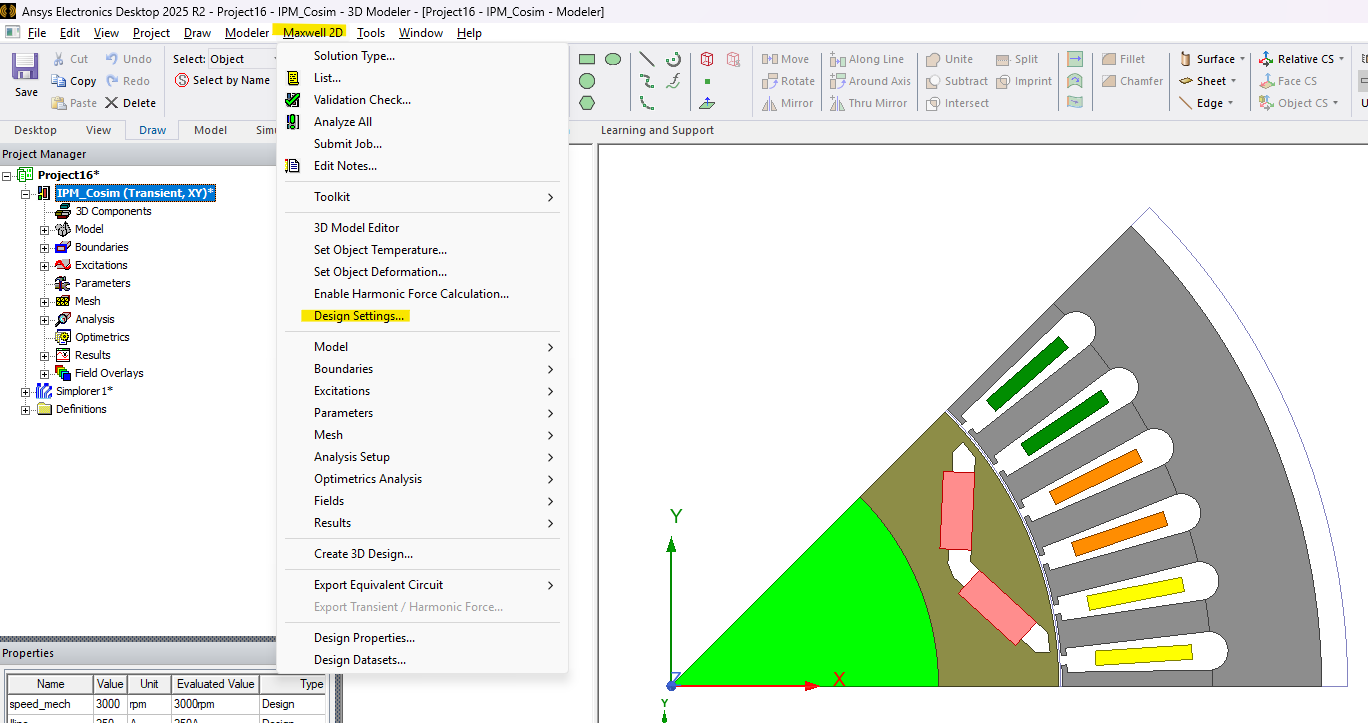Click the Mirror tool
Image resolution: width=1368 pixels, height=723 pixels.
tap(787, 103)
